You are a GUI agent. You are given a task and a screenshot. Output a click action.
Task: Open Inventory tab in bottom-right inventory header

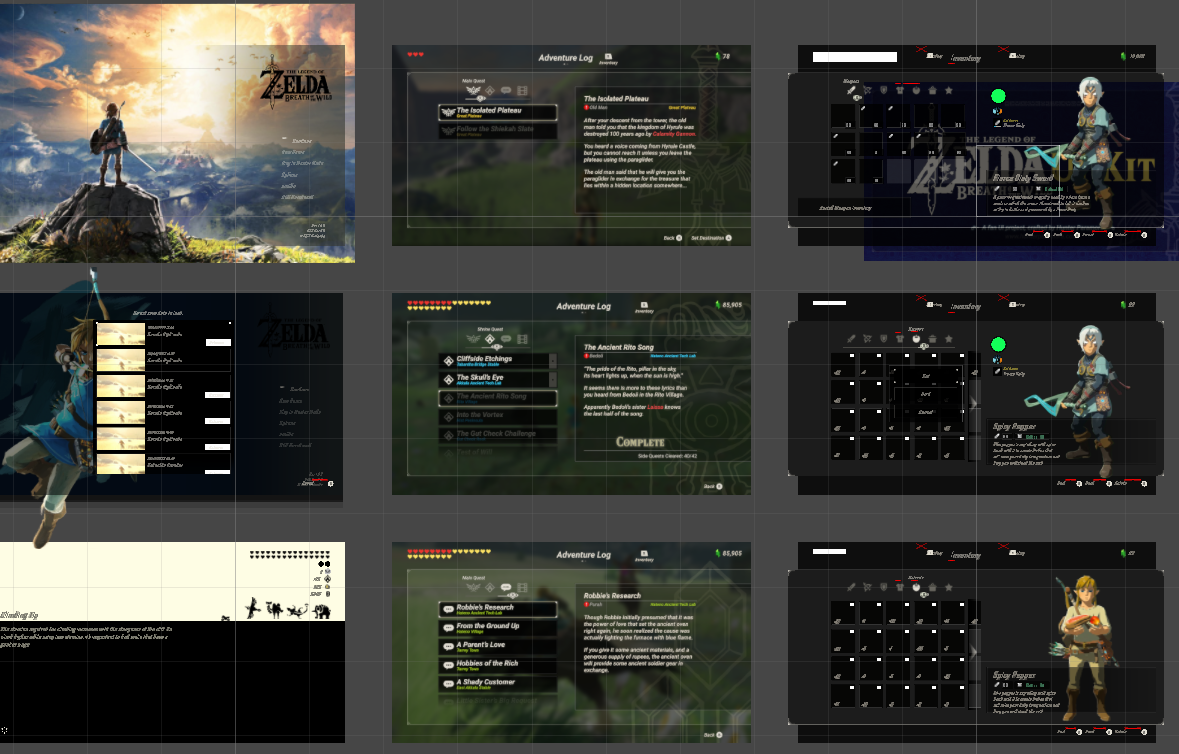[x=965, y=555]
